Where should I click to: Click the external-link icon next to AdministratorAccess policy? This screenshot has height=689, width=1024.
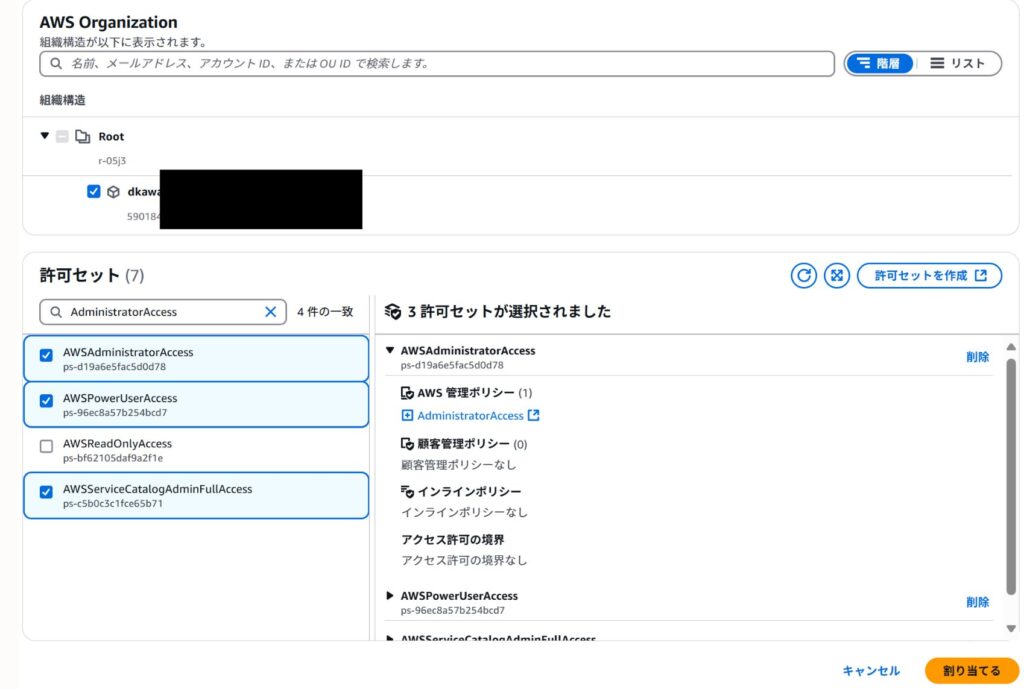pos(534,415)
